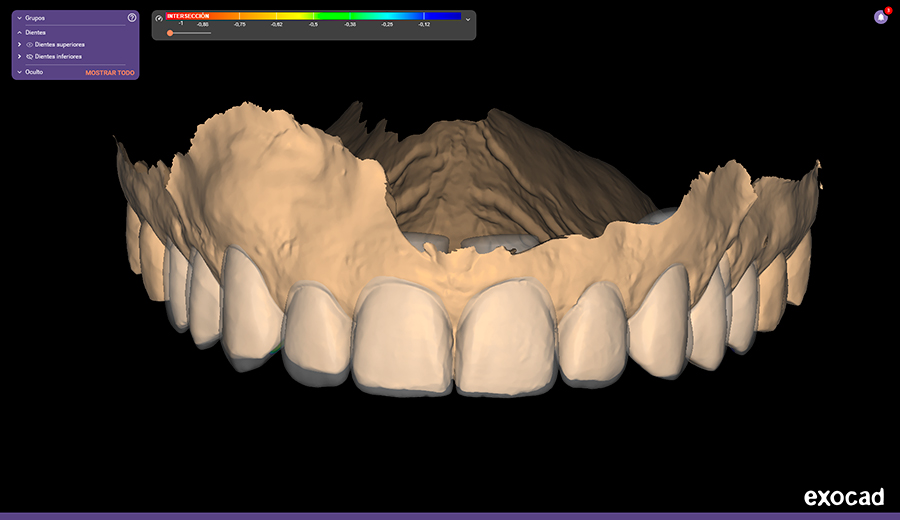This screenshot has width=900, height=520.
Task: Expand the Oculto section chevron
Action: pos(19,72)
